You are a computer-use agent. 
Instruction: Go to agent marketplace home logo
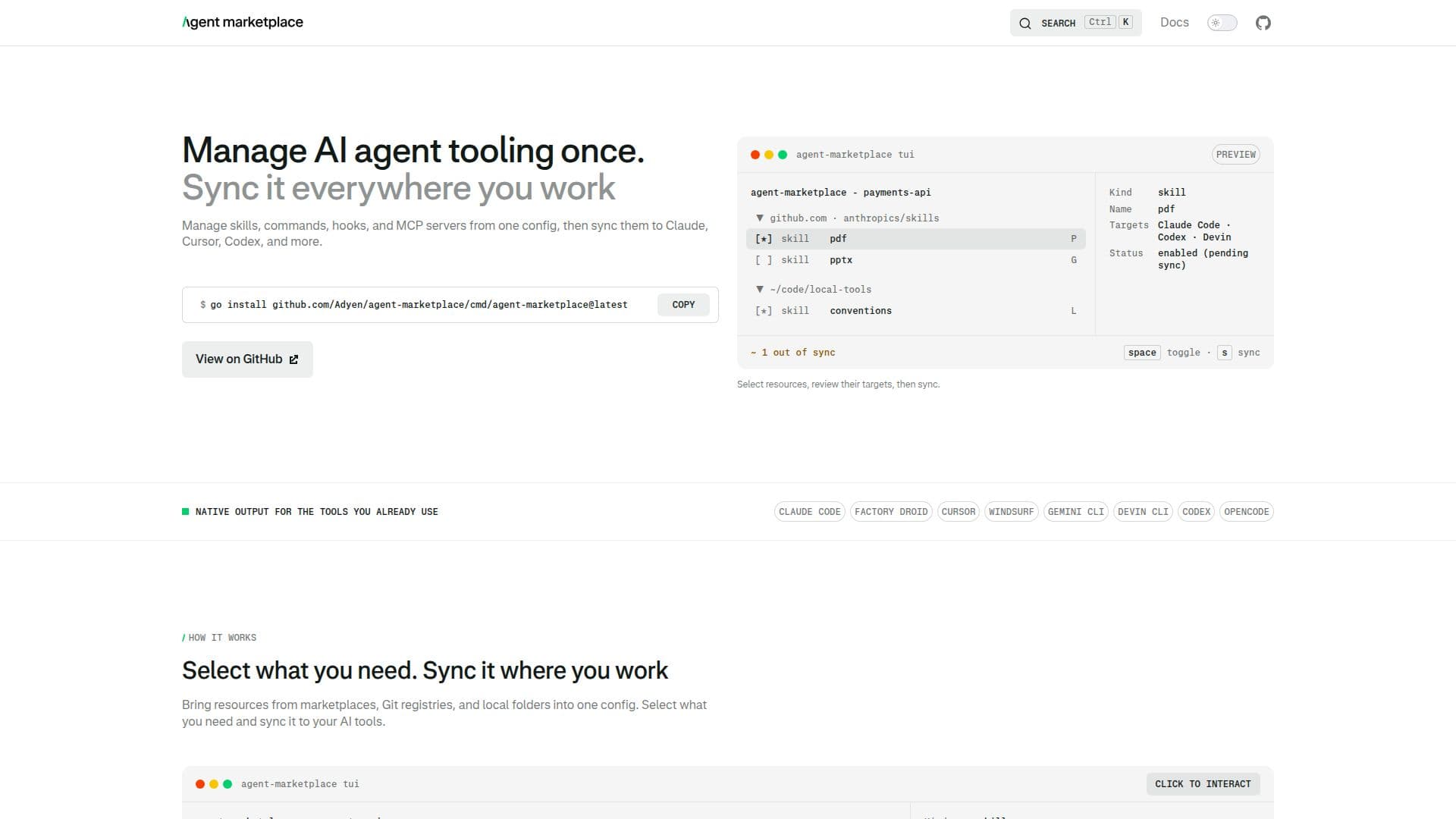coord(243,23)
